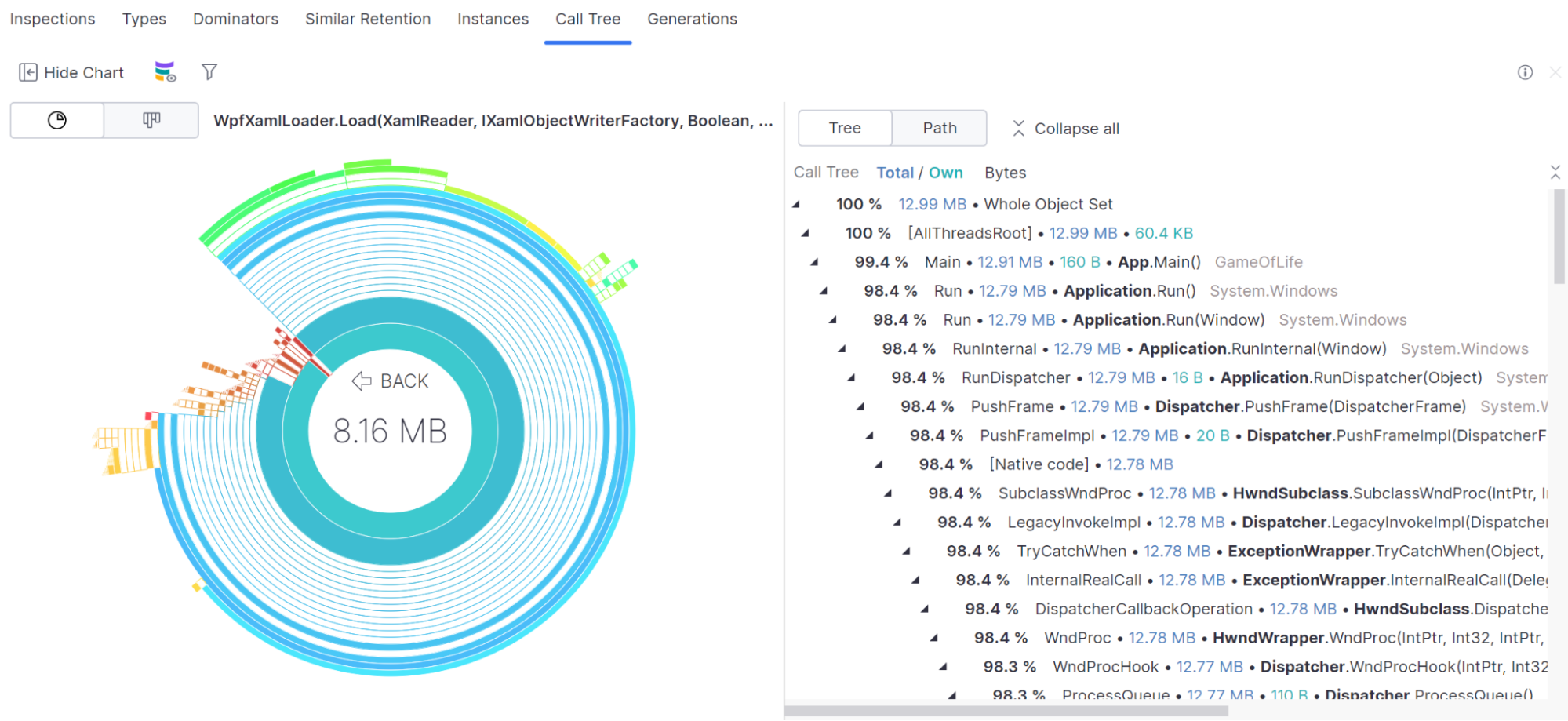Click the Total column link
Screen dimensions: 1568x721
coord(895,173)
